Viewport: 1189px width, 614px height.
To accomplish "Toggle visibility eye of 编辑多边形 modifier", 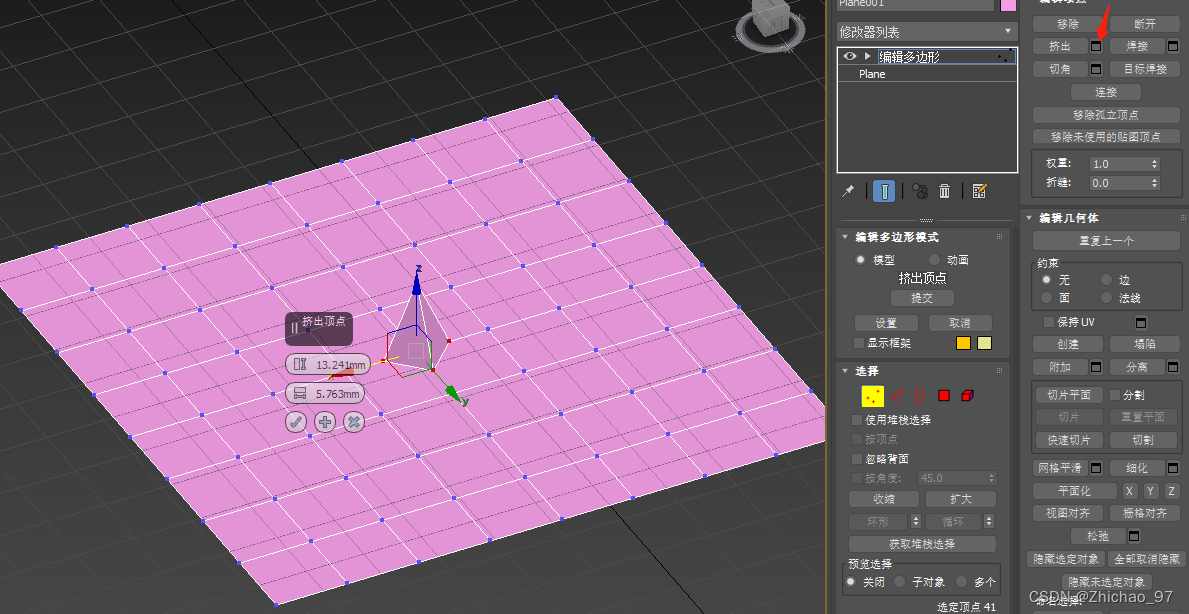I will click(850, 57).
